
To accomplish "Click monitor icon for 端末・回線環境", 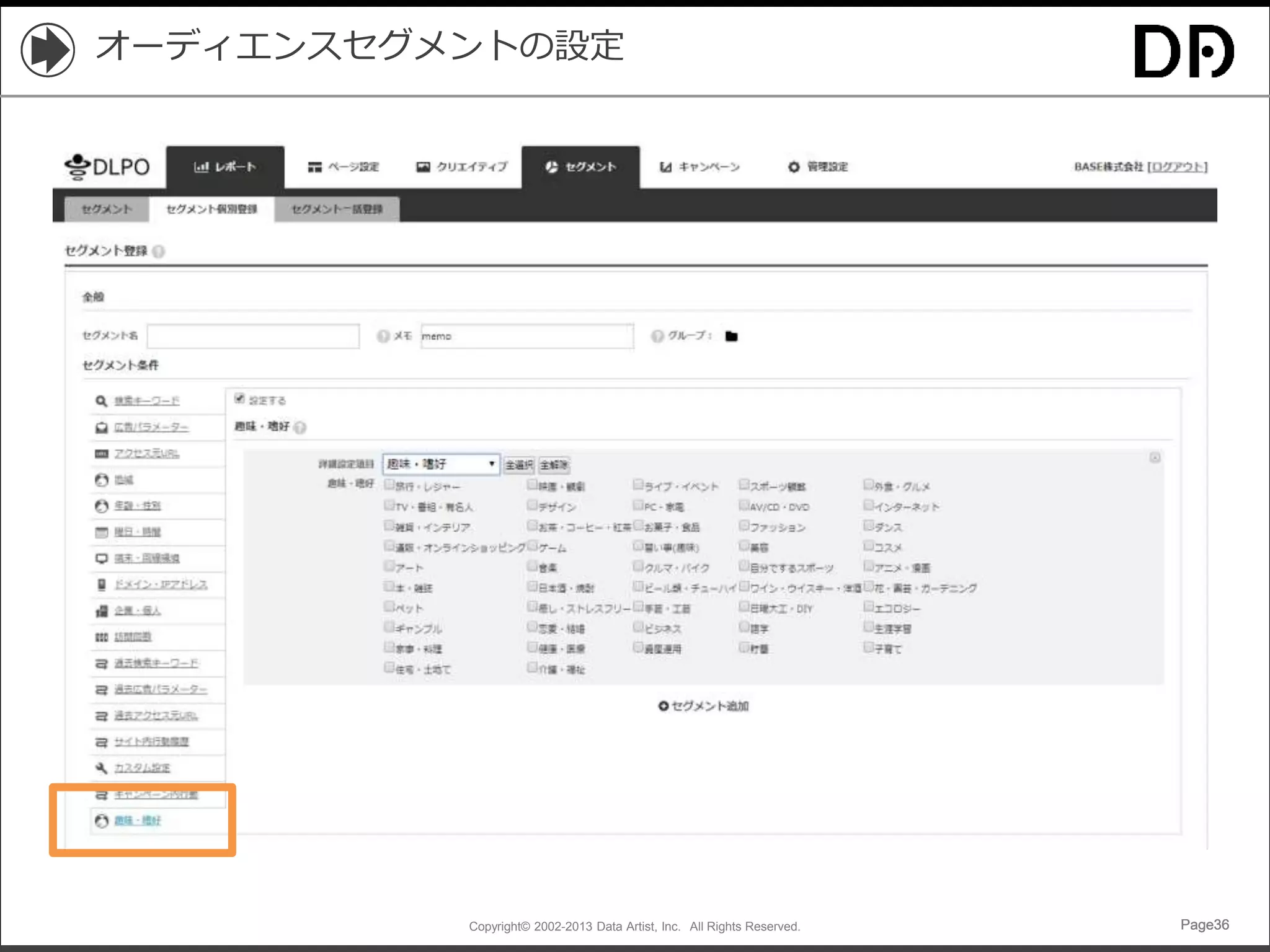I will 102,558.
